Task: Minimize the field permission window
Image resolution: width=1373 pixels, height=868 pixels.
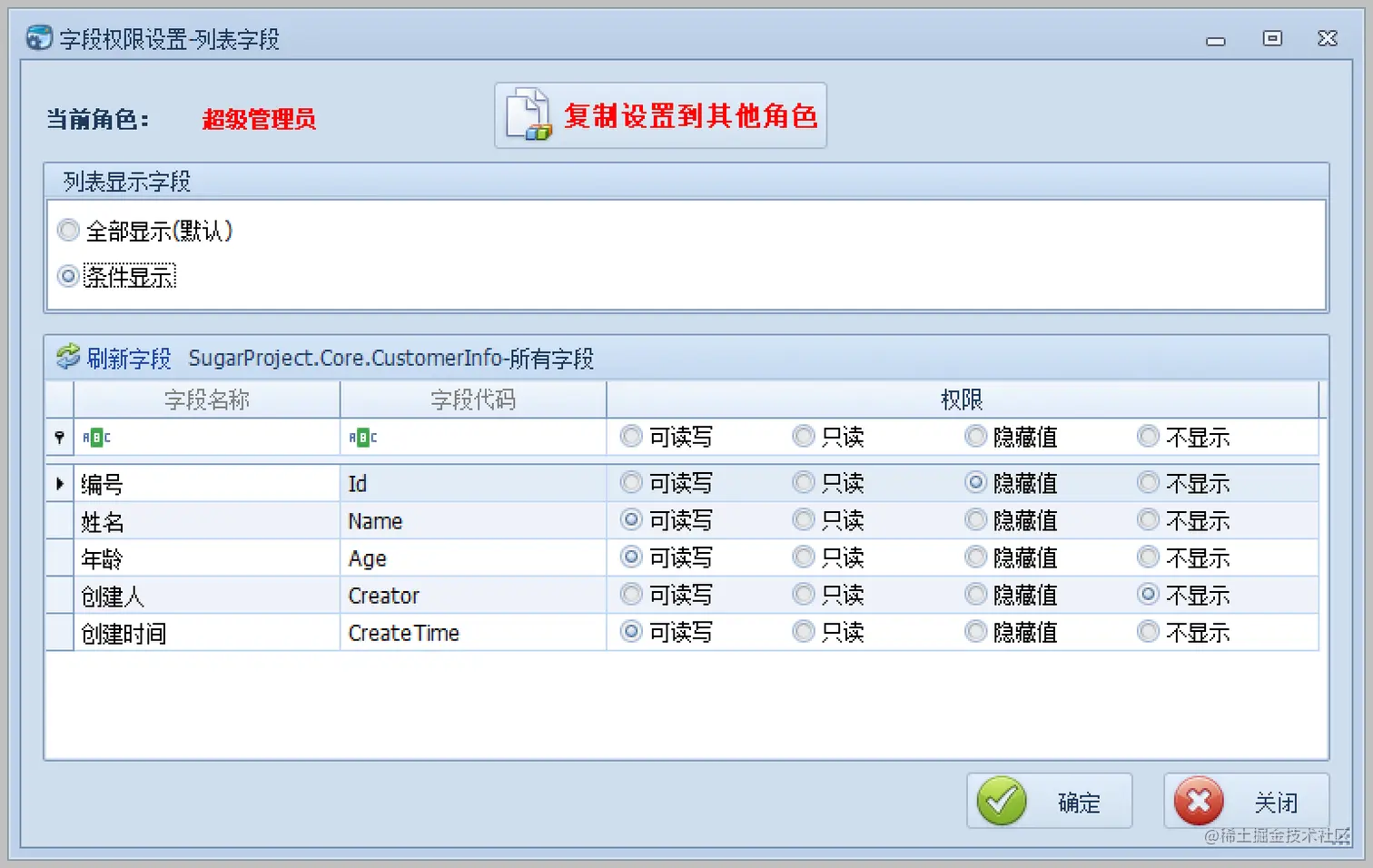Action: [x=1216, y=40]
